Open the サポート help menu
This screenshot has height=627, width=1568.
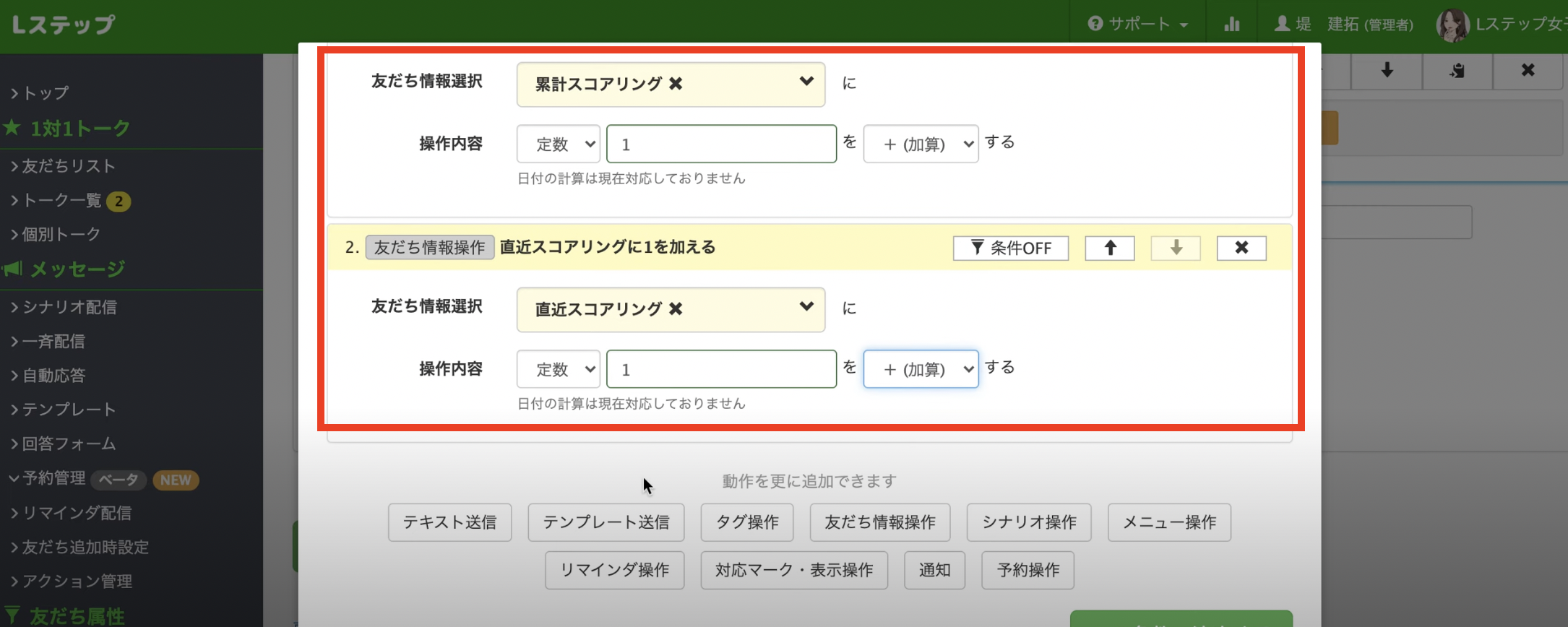[1139, 24]
